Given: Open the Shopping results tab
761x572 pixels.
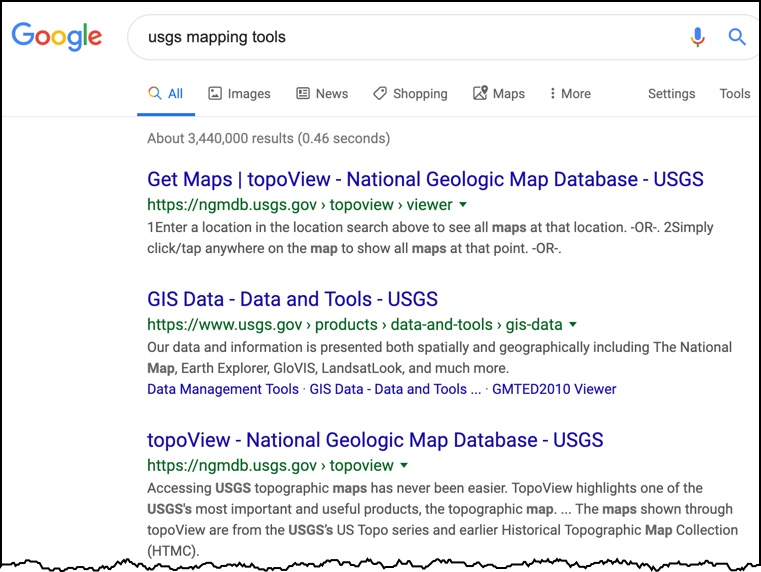Looking at the screenshot, I should pos(410,93).
